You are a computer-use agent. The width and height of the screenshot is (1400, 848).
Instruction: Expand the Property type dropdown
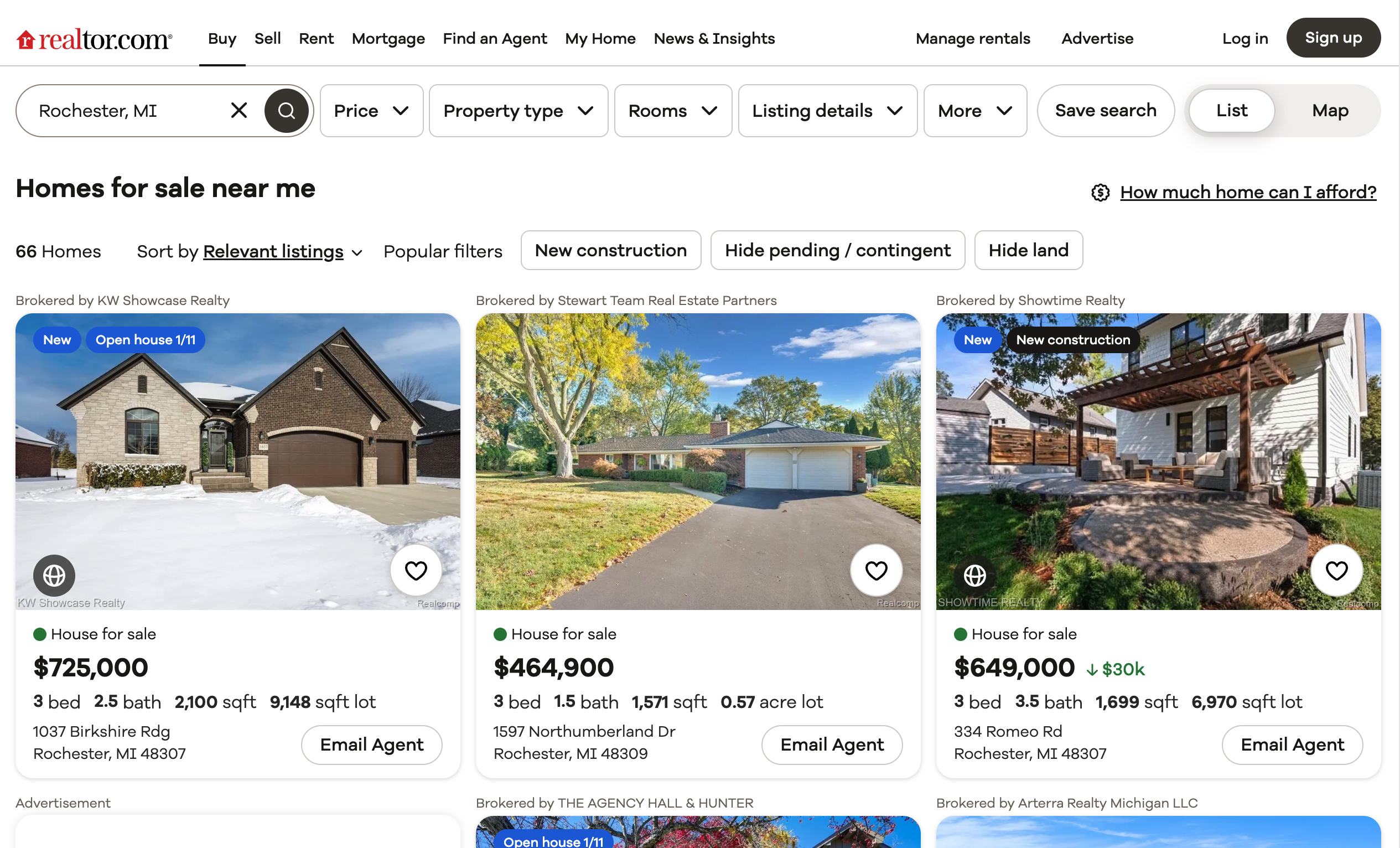click(x=518, y=110)
